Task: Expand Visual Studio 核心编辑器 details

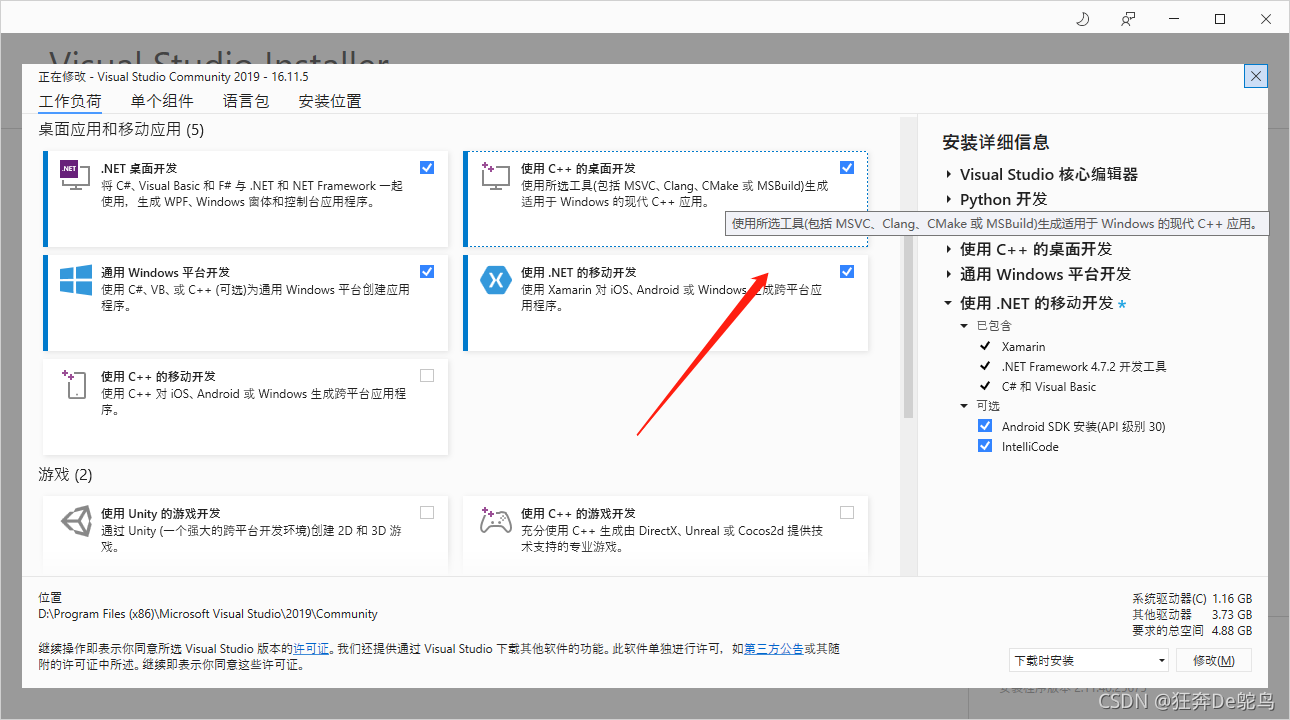Action: (949, 174)
